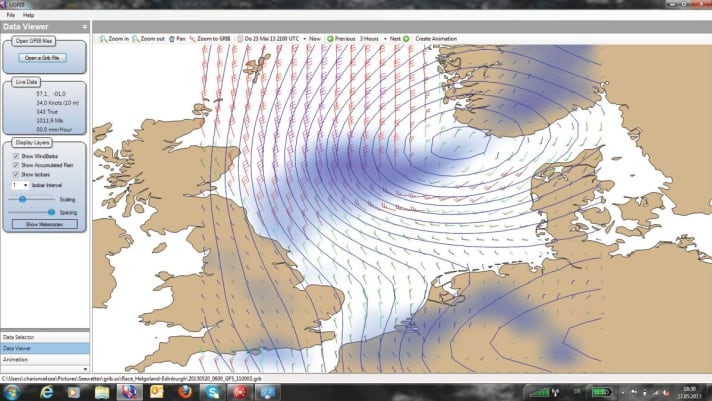This screenshot has height=401, width=712.
Task: Click the 343 True direction reading
Action: tap(47, 112)
